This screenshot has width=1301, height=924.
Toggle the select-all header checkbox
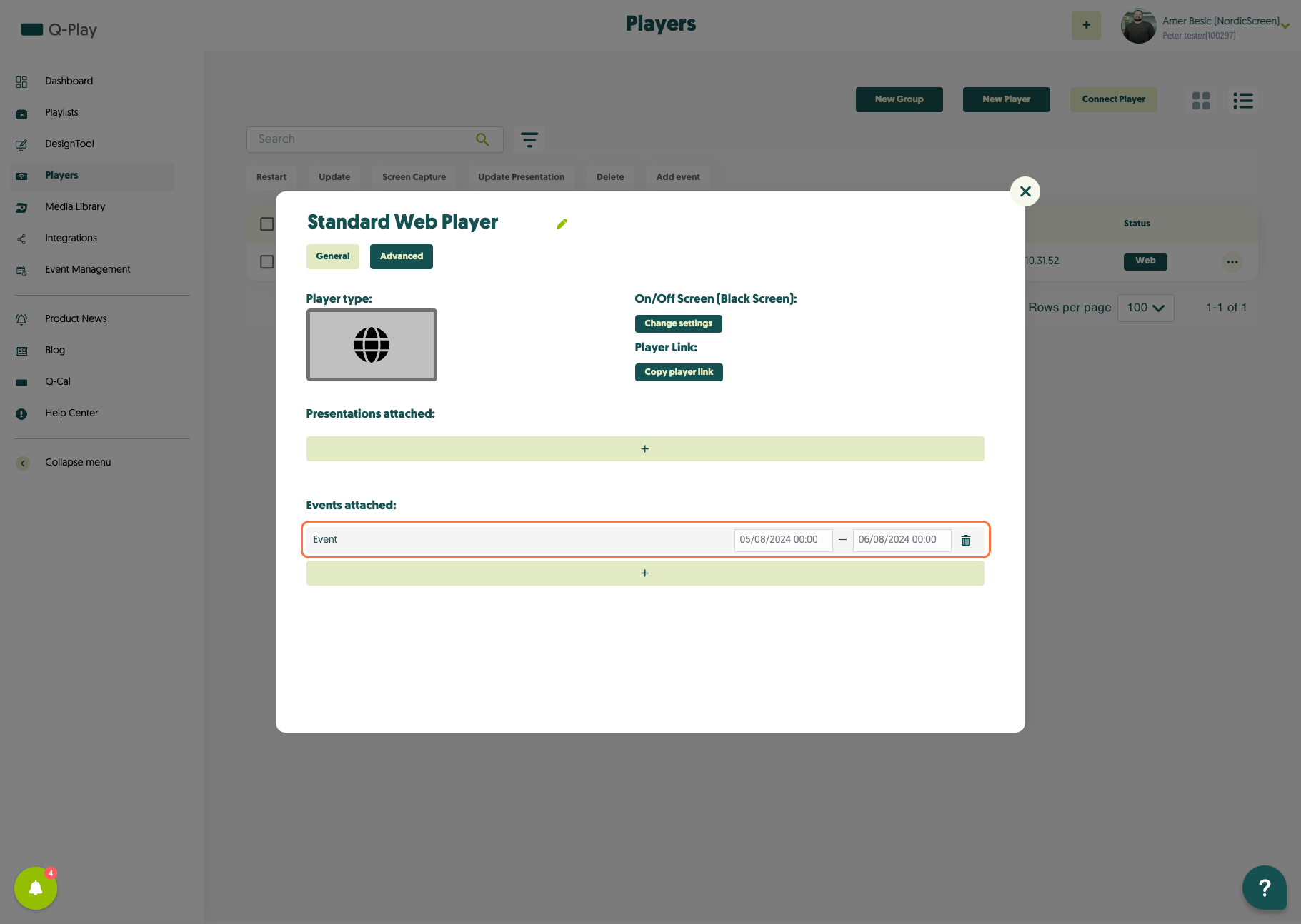[267, 224]
